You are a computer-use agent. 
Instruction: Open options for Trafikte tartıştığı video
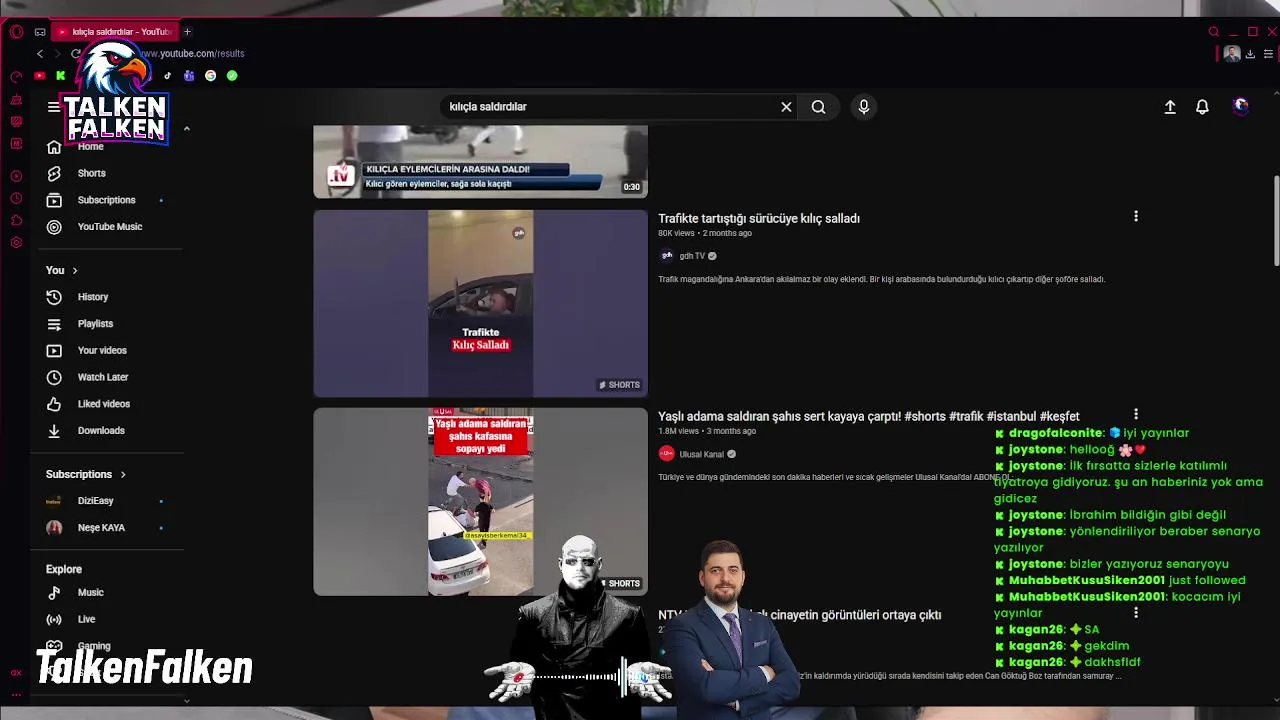click(1135, 216)
